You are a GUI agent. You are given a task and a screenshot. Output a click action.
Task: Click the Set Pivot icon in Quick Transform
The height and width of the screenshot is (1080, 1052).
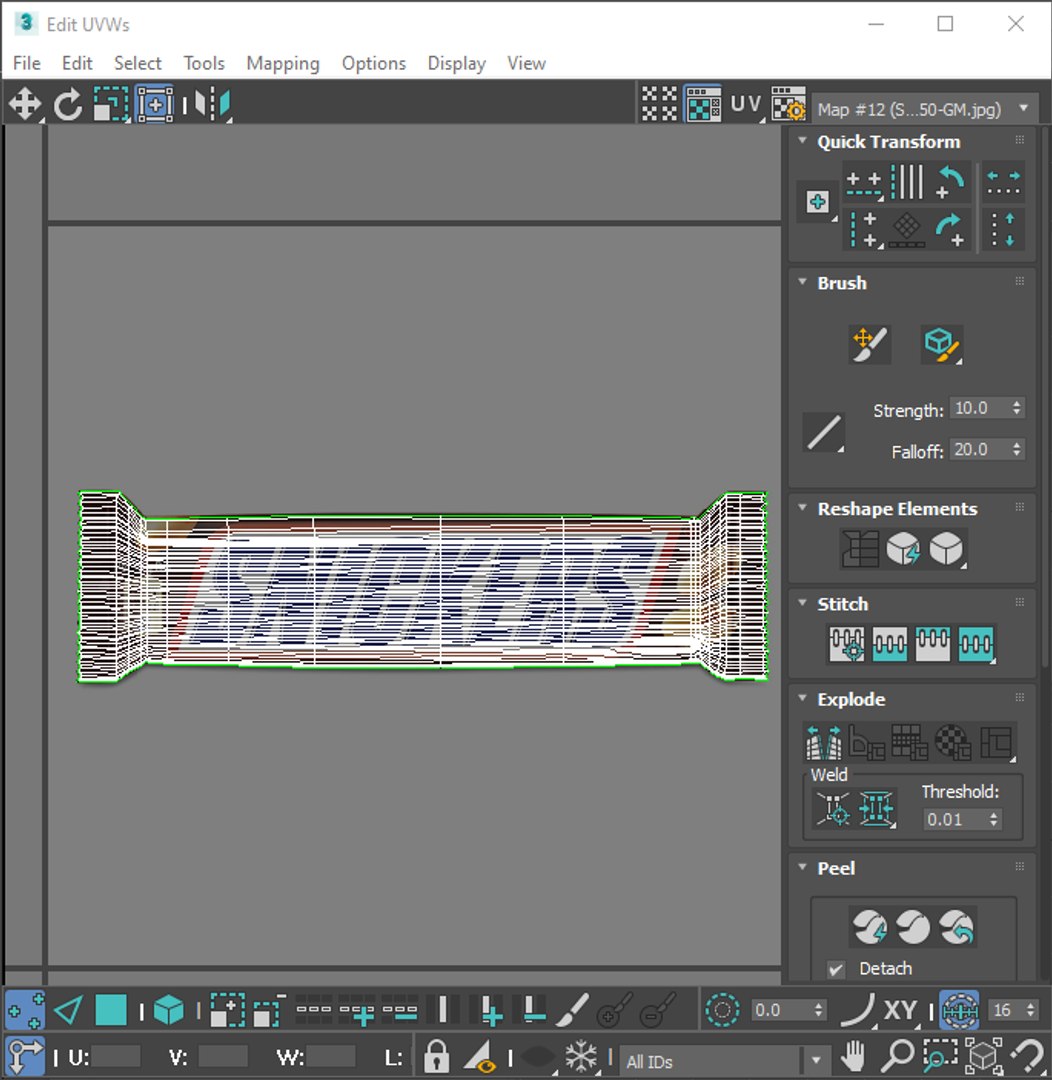(x=818, y=202)
